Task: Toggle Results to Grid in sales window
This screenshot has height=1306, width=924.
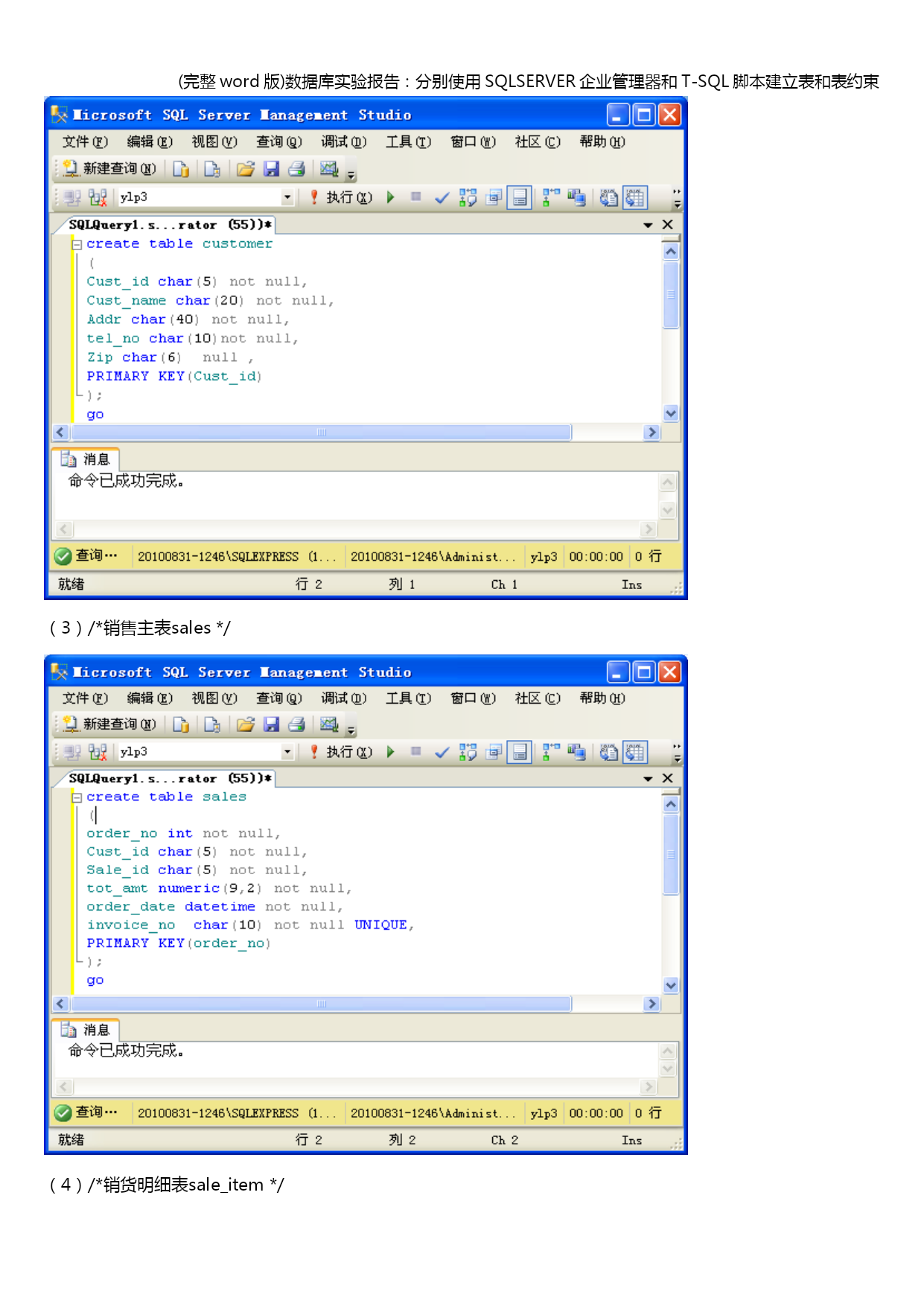Action: [x=635, y=752]
